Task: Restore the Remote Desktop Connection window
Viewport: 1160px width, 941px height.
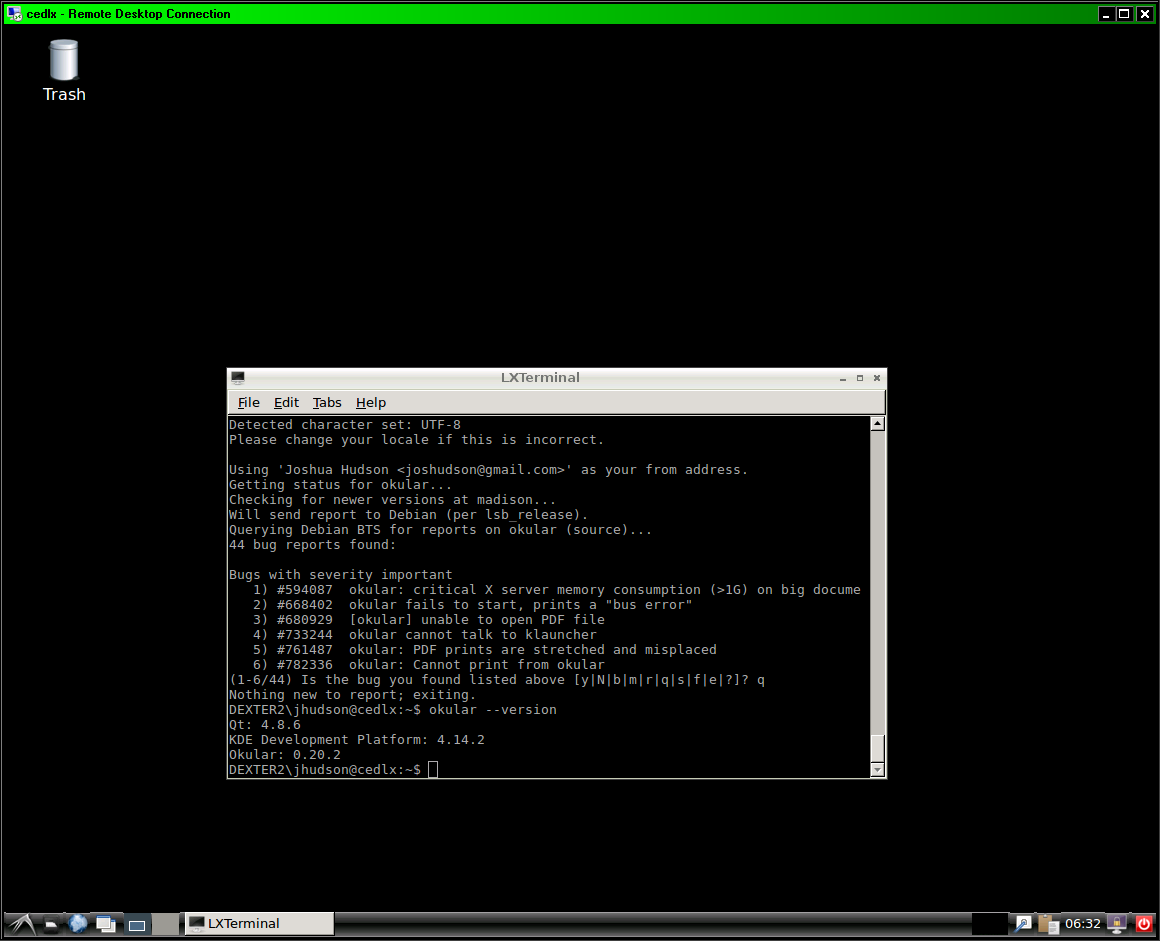Action: click(x=1124, y=14)
